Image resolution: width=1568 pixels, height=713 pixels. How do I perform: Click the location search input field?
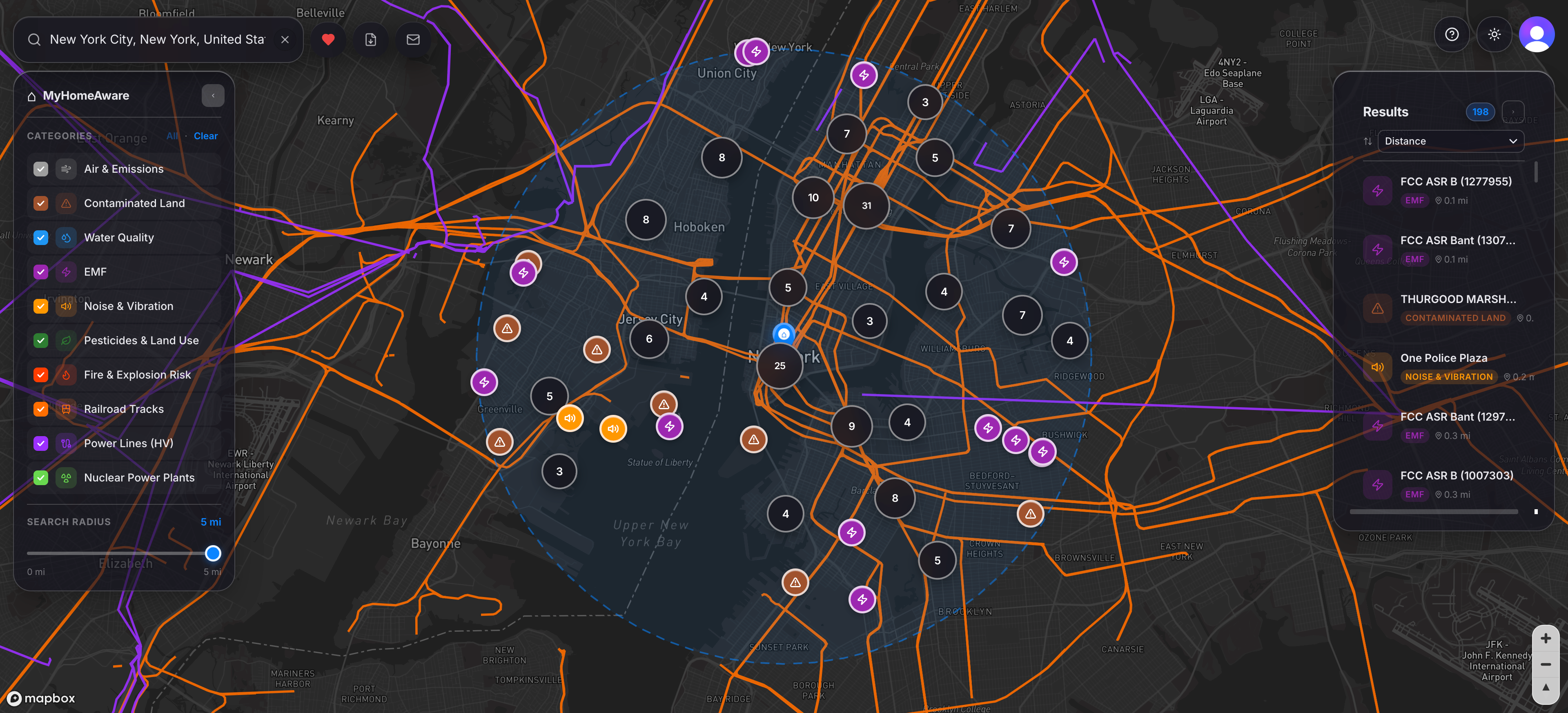(158, 40)
